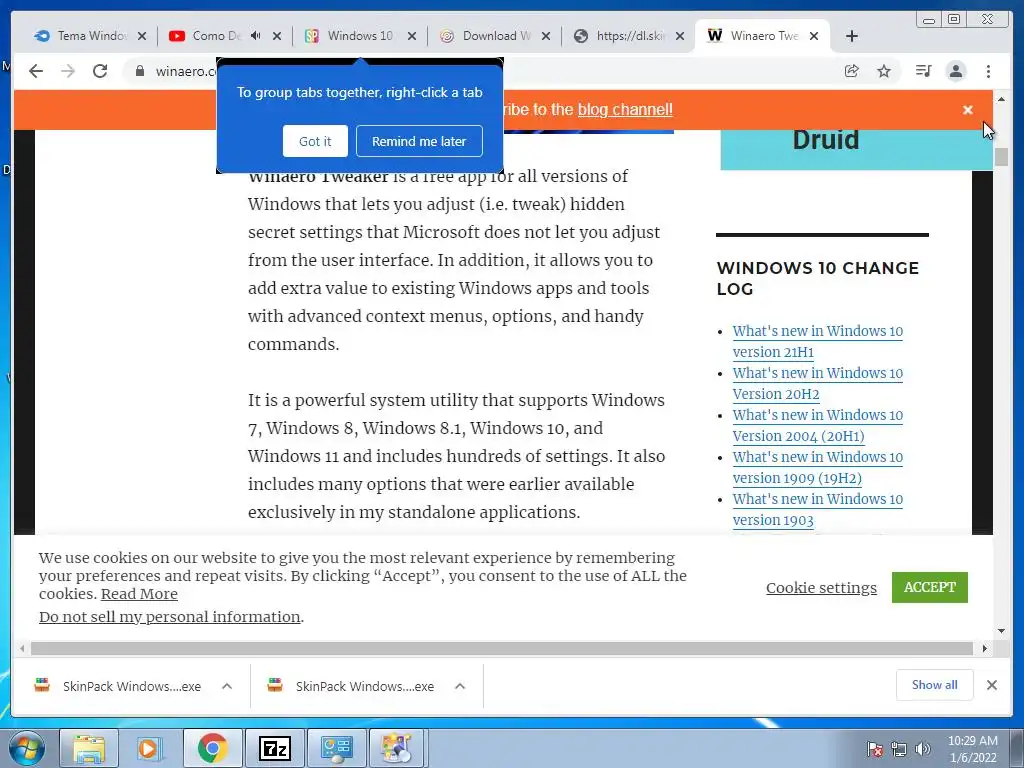Open What's new in version 1909 (19H2)
This screenshot has height=768, width=1024.
pyautogui.click(x=818, y=467)
